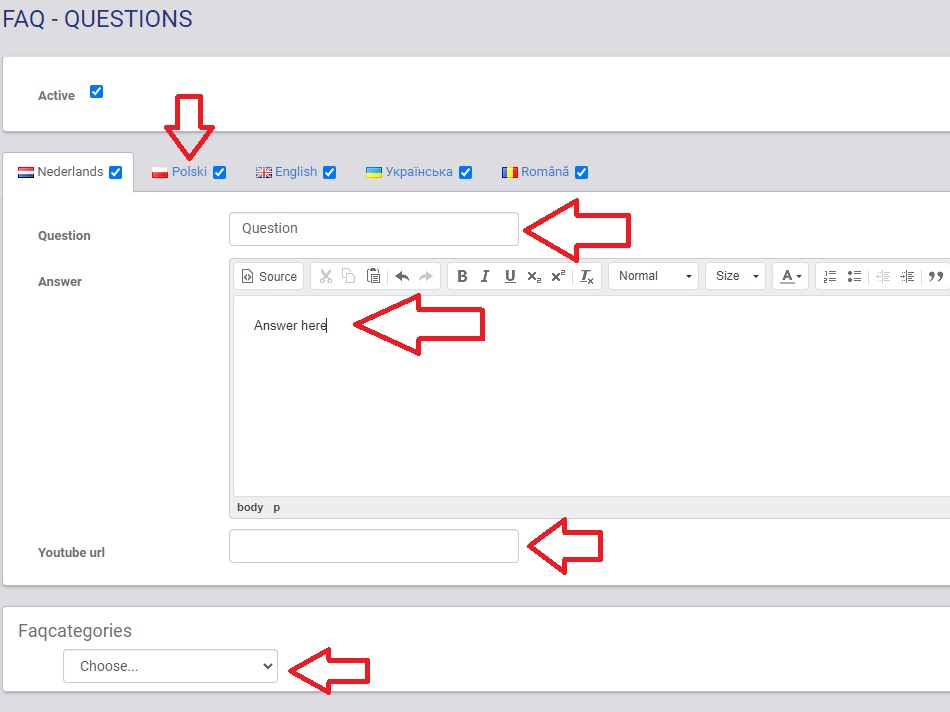This screenshot has height=712, width=950.
Task: Expand the font Size dropdown
Action: pos(735,276)
